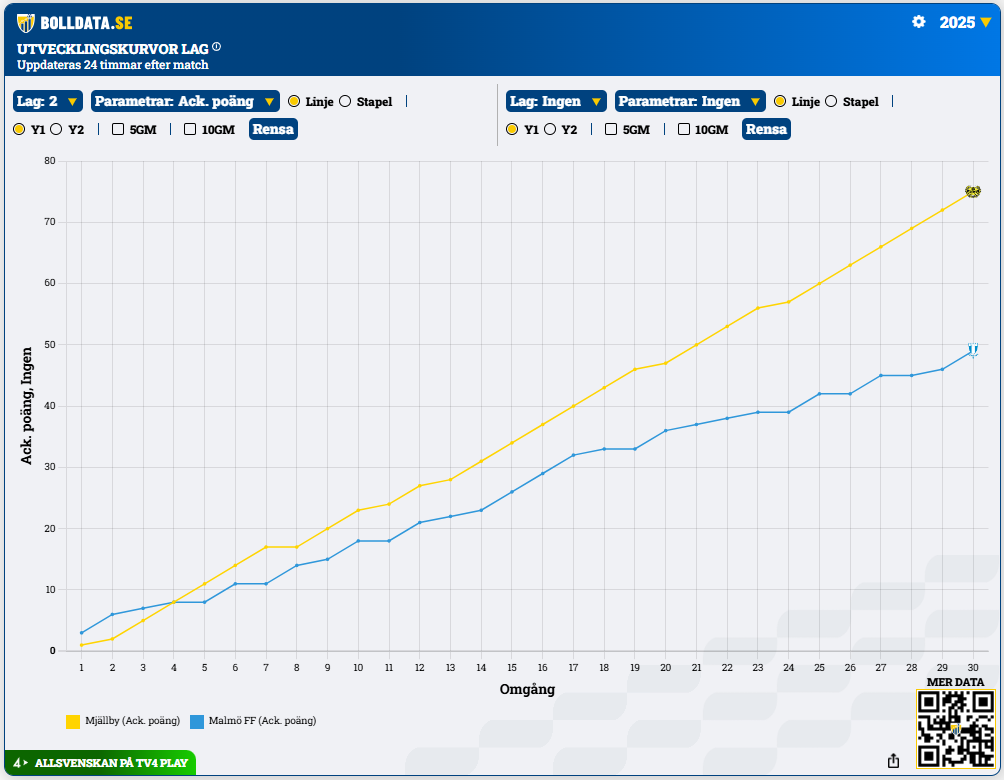
Task: Open the Allsvenskan på TV4 Play link
Action: pos(110,763)
